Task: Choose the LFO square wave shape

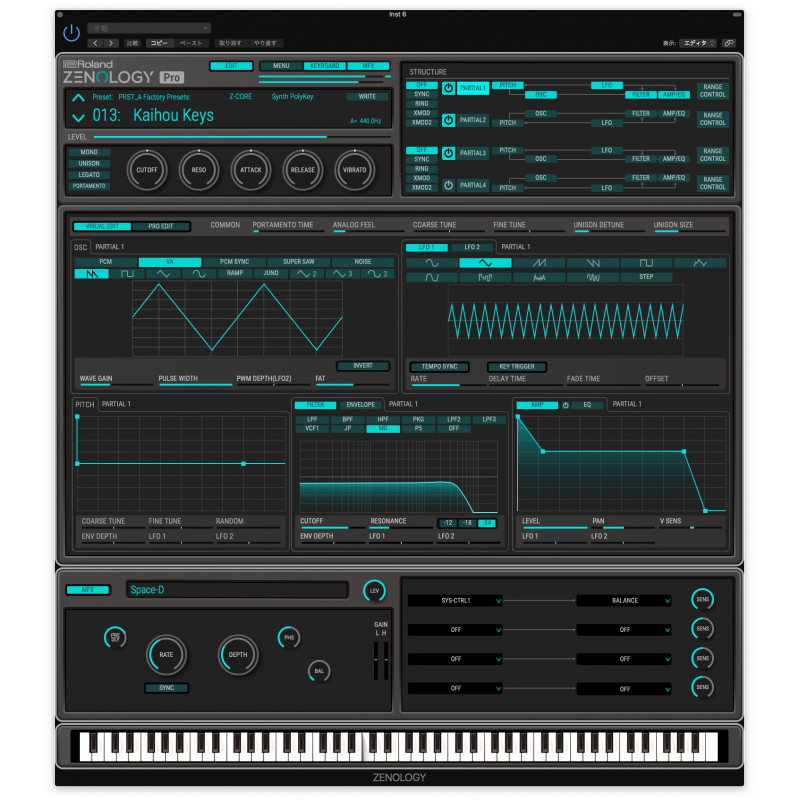Action: tap(646, 263)
